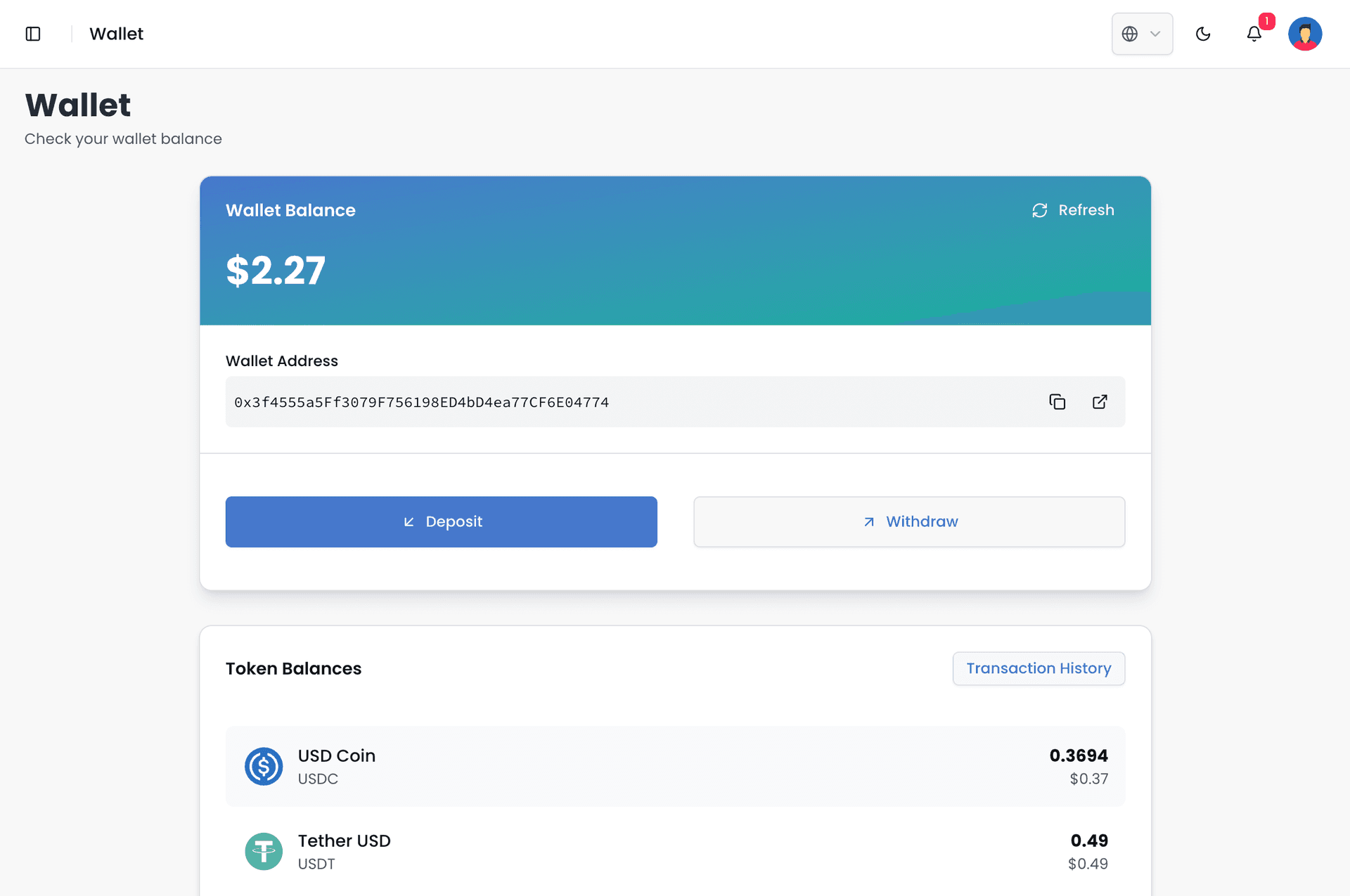This screenshot has height=896, width=1350.
Task: Open notifications bell
Action: point(1254,34)
